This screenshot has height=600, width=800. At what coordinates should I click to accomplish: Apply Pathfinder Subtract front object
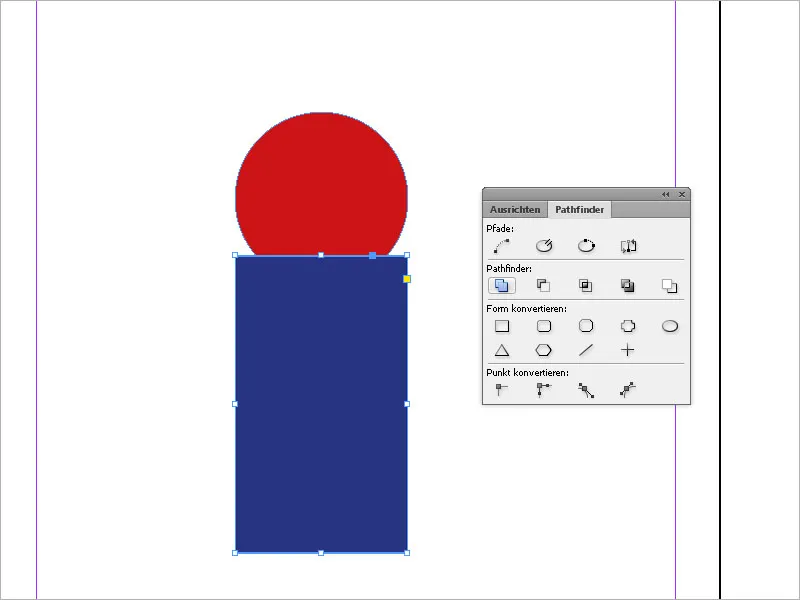(544, 286)
